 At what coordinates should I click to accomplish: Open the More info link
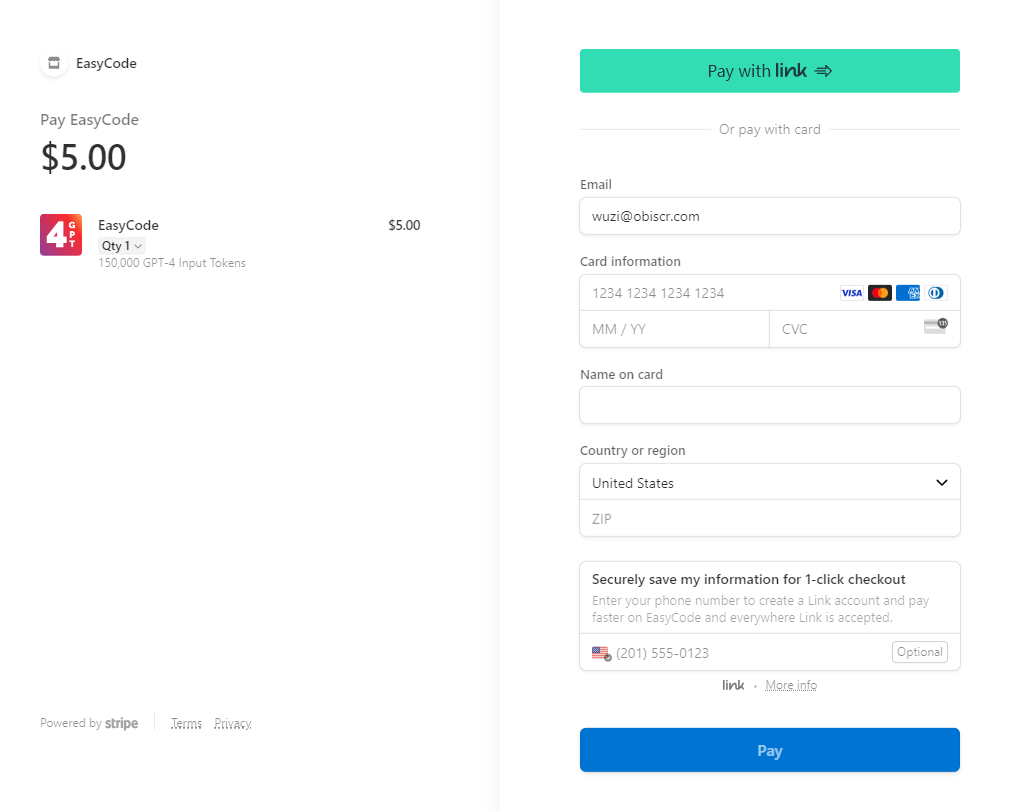[791, 685]
